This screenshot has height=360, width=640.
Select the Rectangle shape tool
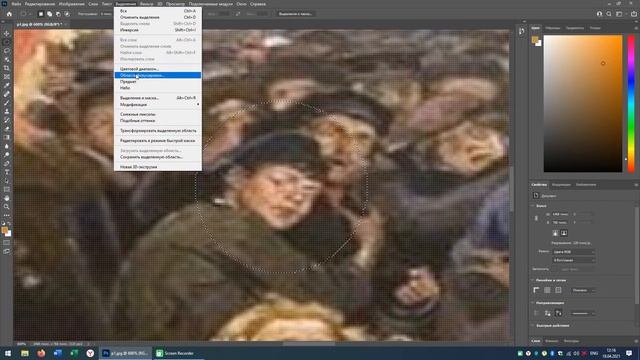[x=7, y=189]
